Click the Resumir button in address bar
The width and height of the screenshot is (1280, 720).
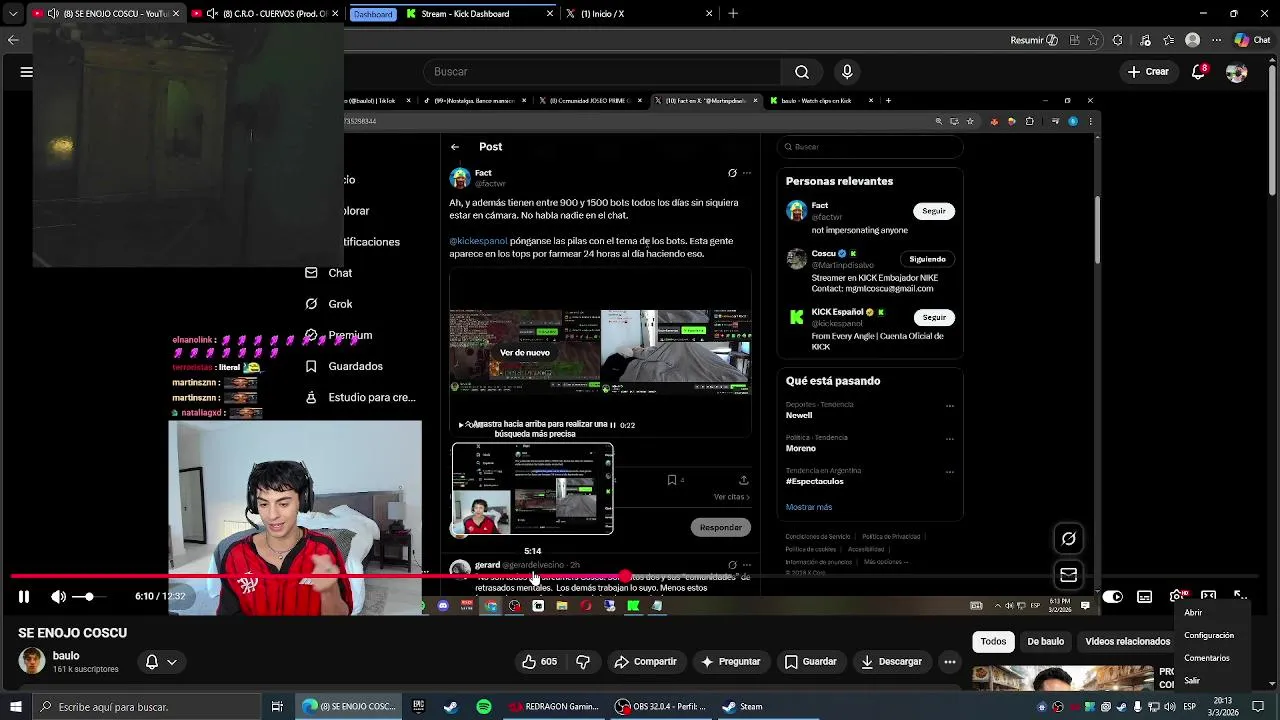pos(1034,41)
